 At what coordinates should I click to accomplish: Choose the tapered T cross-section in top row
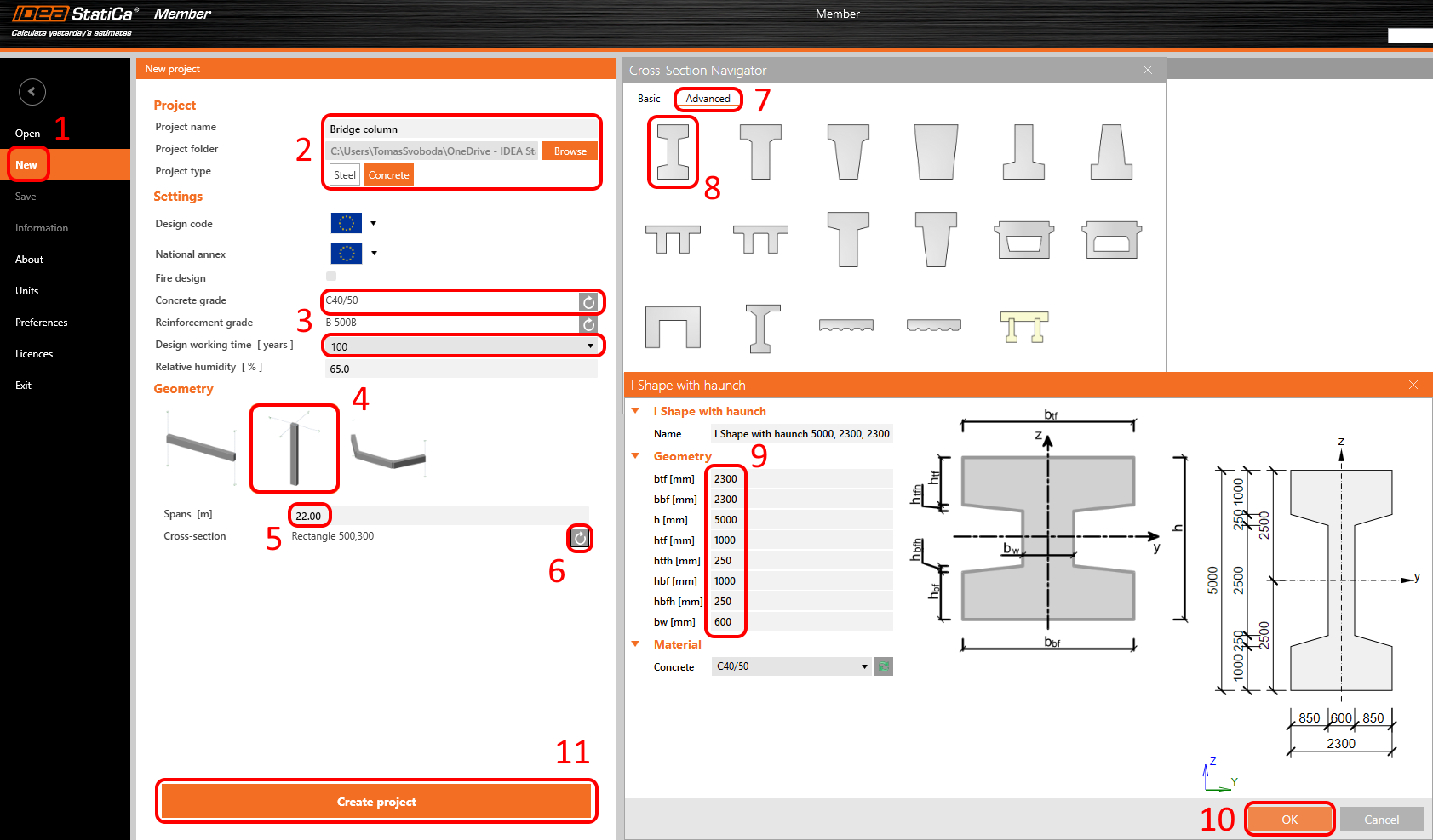tap(848, 151)
